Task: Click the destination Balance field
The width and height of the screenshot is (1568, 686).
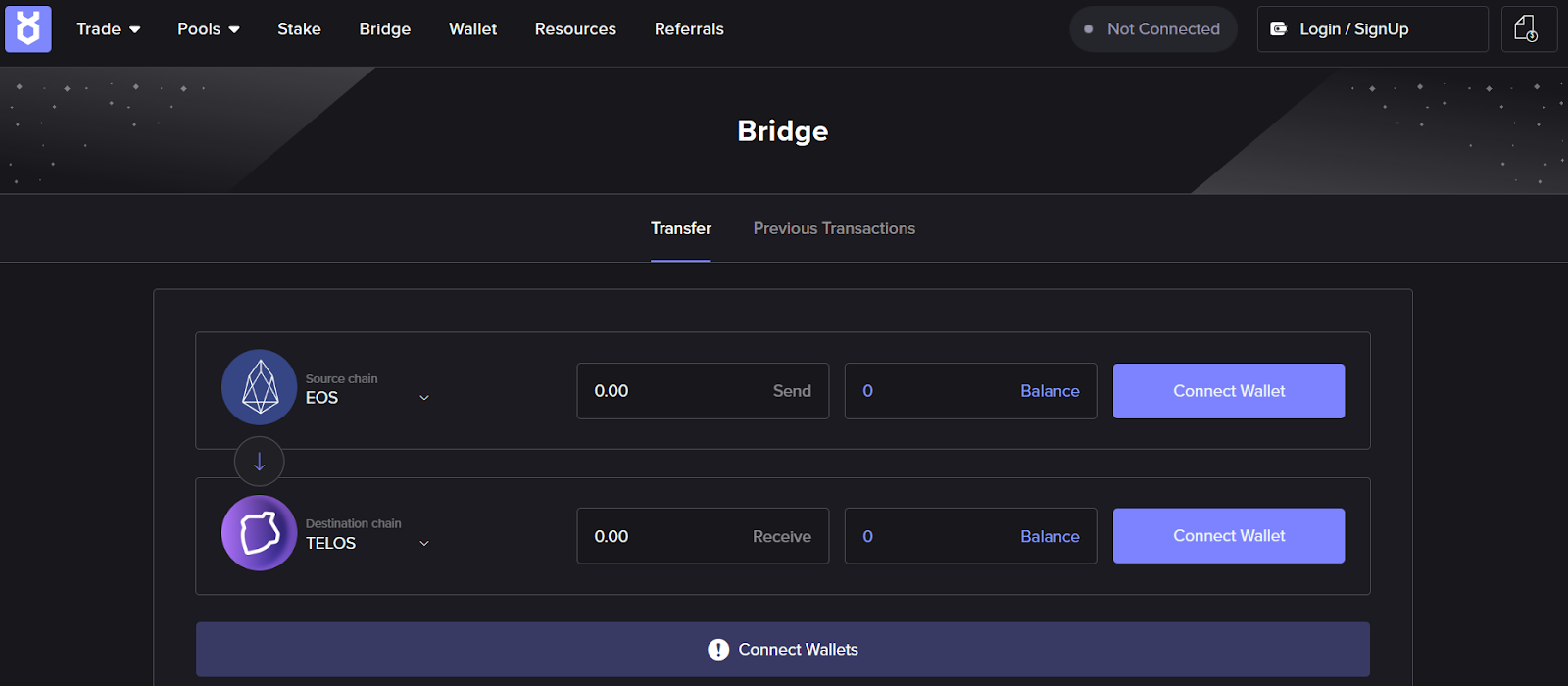Action: [x=970, y=536]
